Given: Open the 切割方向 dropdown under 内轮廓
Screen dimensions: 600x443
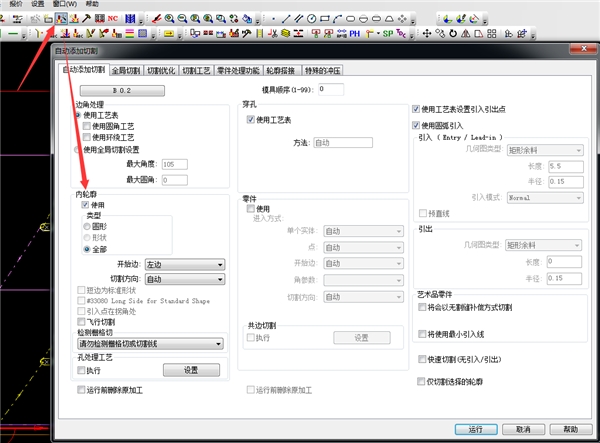Looking at the screenshot, I should [x=182, y=278].
